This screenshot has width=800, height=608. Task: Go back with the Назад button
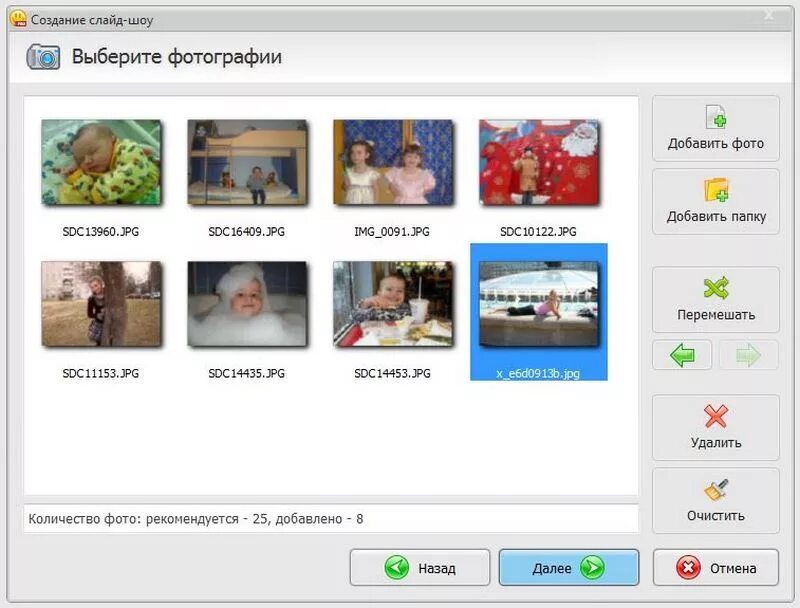[x=420, y=567]
